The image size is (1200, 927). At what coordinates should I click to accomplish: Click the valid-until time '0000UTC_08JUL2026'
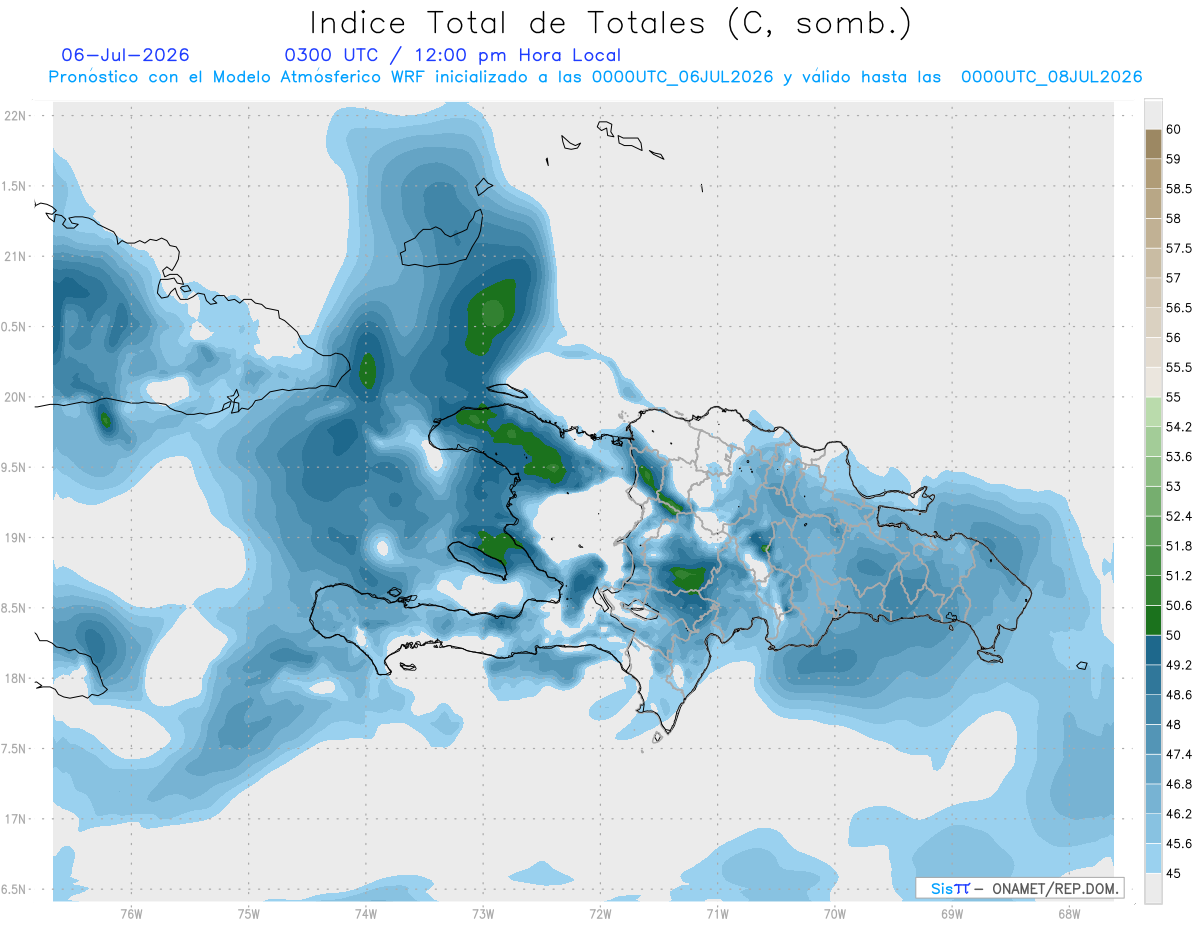coord(1052,77)
